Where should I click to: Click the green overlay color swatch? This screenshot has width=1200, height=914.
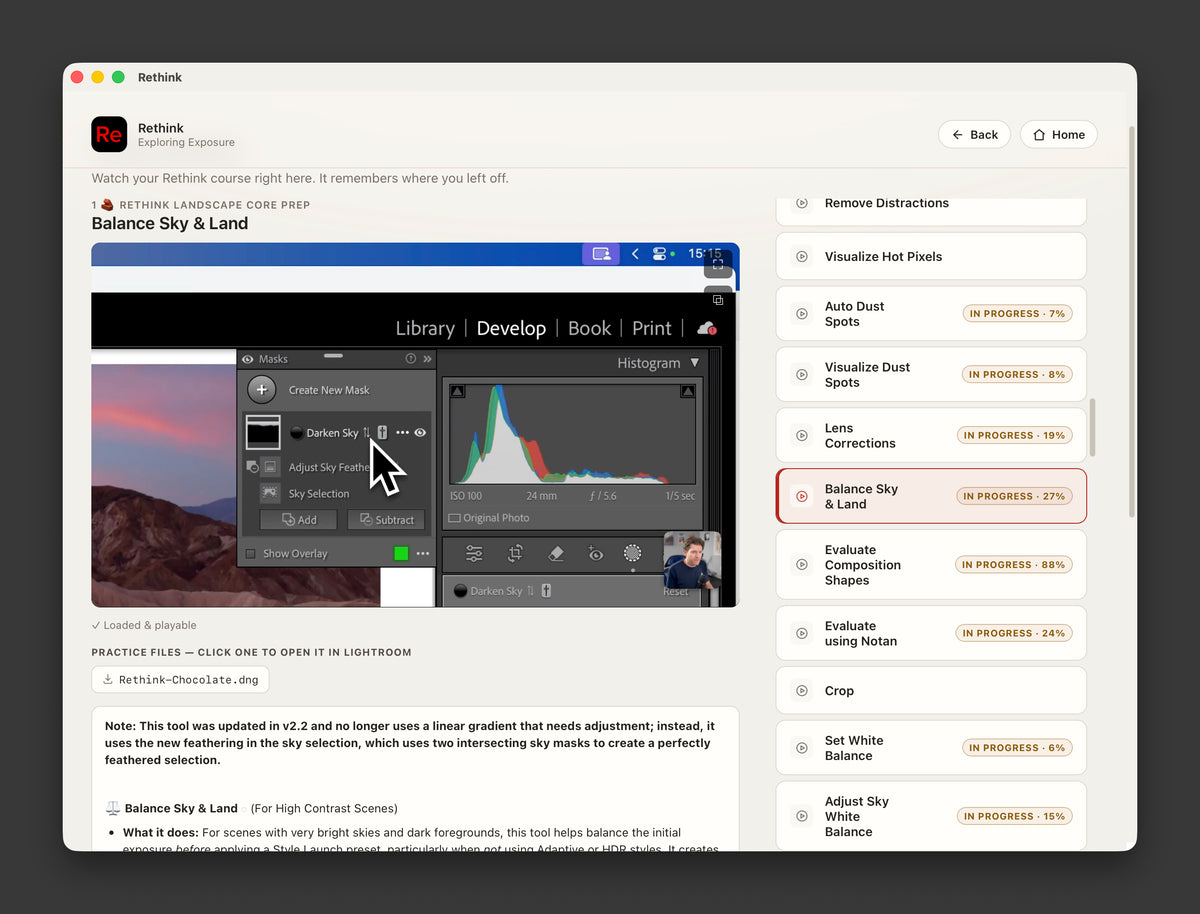click(401, 554)
